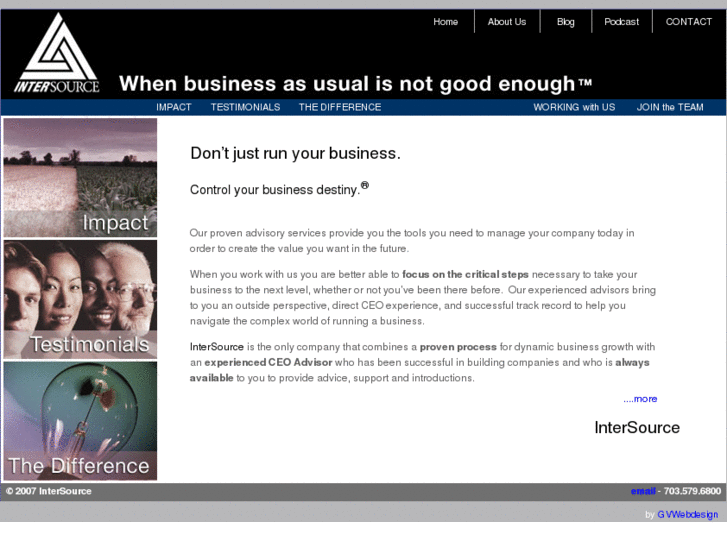Viewport: 727px width, 545px height.
Task: Click the InterSource triangle logo
Action: 57,53
